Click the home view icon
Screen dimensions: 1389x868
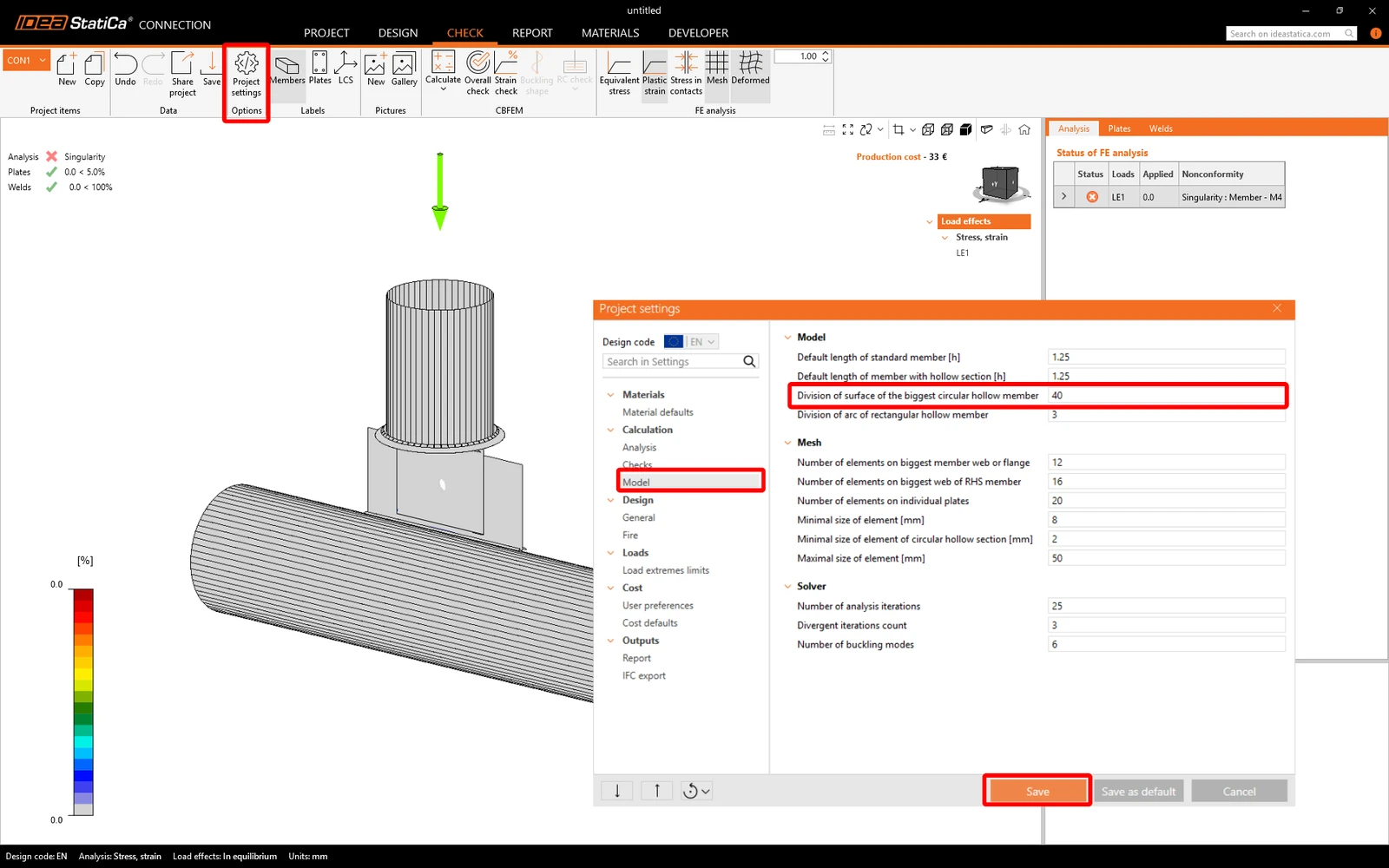click(x=1024, y=129)
